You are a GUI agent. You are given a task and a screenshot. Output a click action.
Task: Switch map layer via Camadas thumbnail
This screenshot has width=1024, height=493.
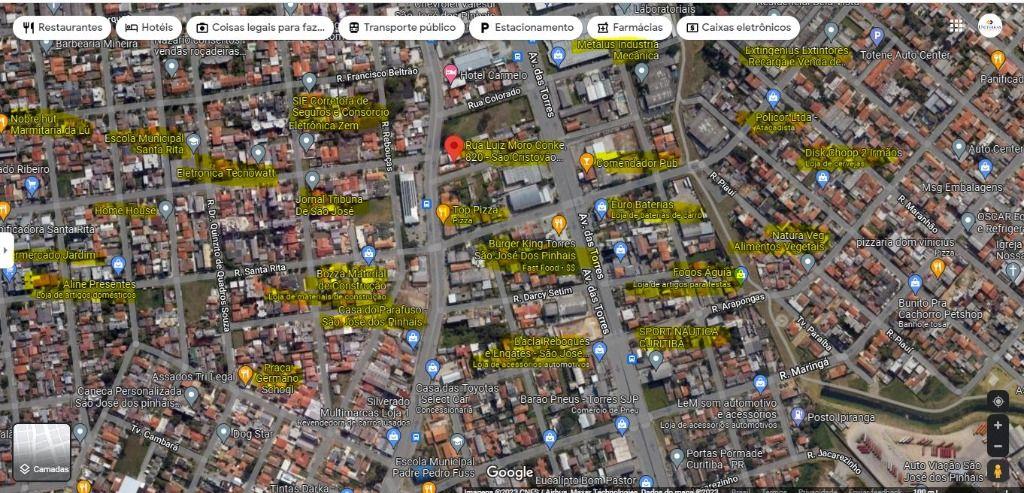(x=42, y=452)
